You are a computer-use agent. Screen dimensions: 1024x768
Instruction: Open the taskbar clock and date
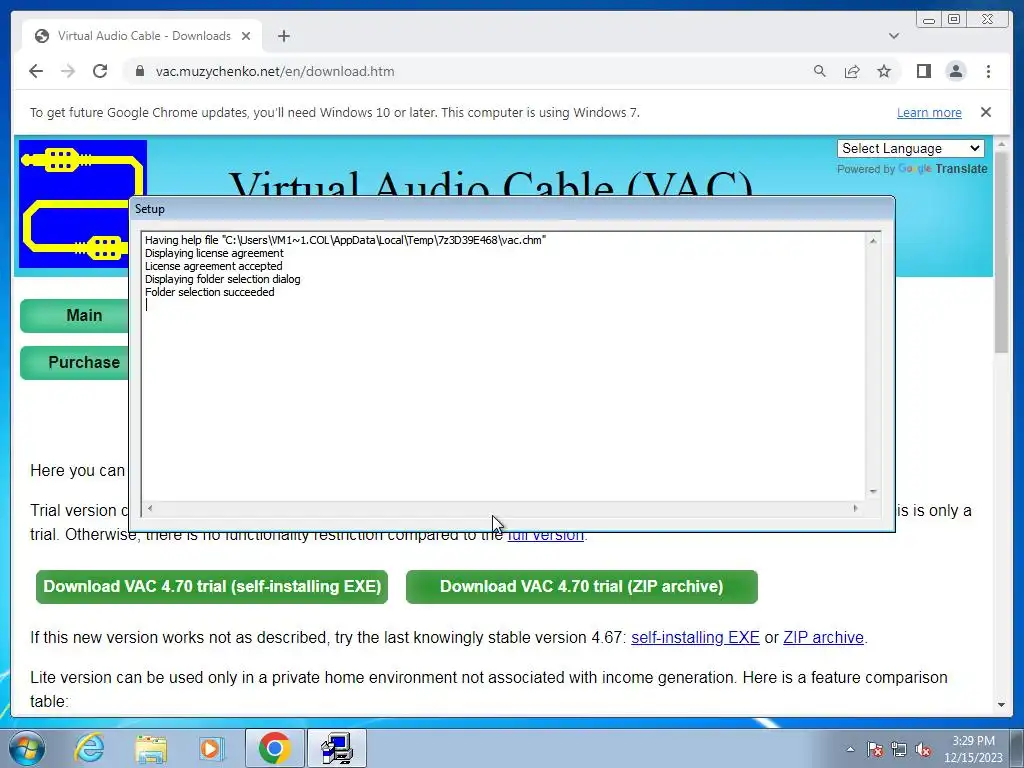pos(973,749)
